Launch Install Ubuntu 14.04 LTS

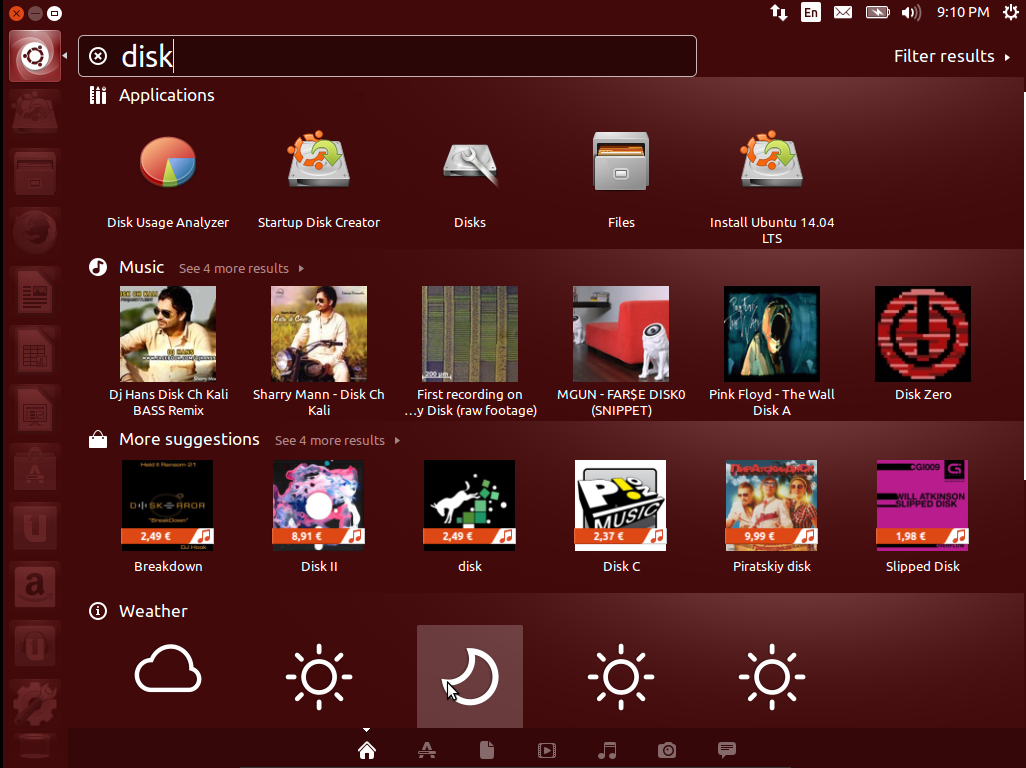pyautogui.click(x=771, y=162)
